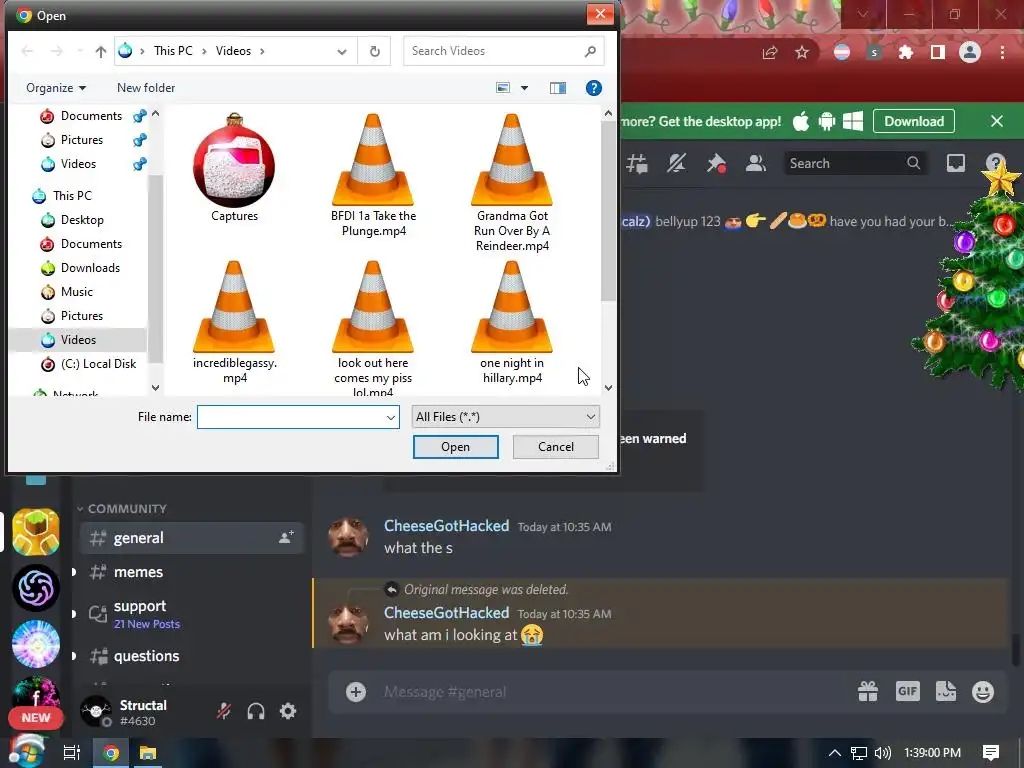Image resolution: width=1024 pixels, height=768 pixels.
Task: Select BFDI 1a Take the Plunge.mp4 file
Action: [373, 176]
